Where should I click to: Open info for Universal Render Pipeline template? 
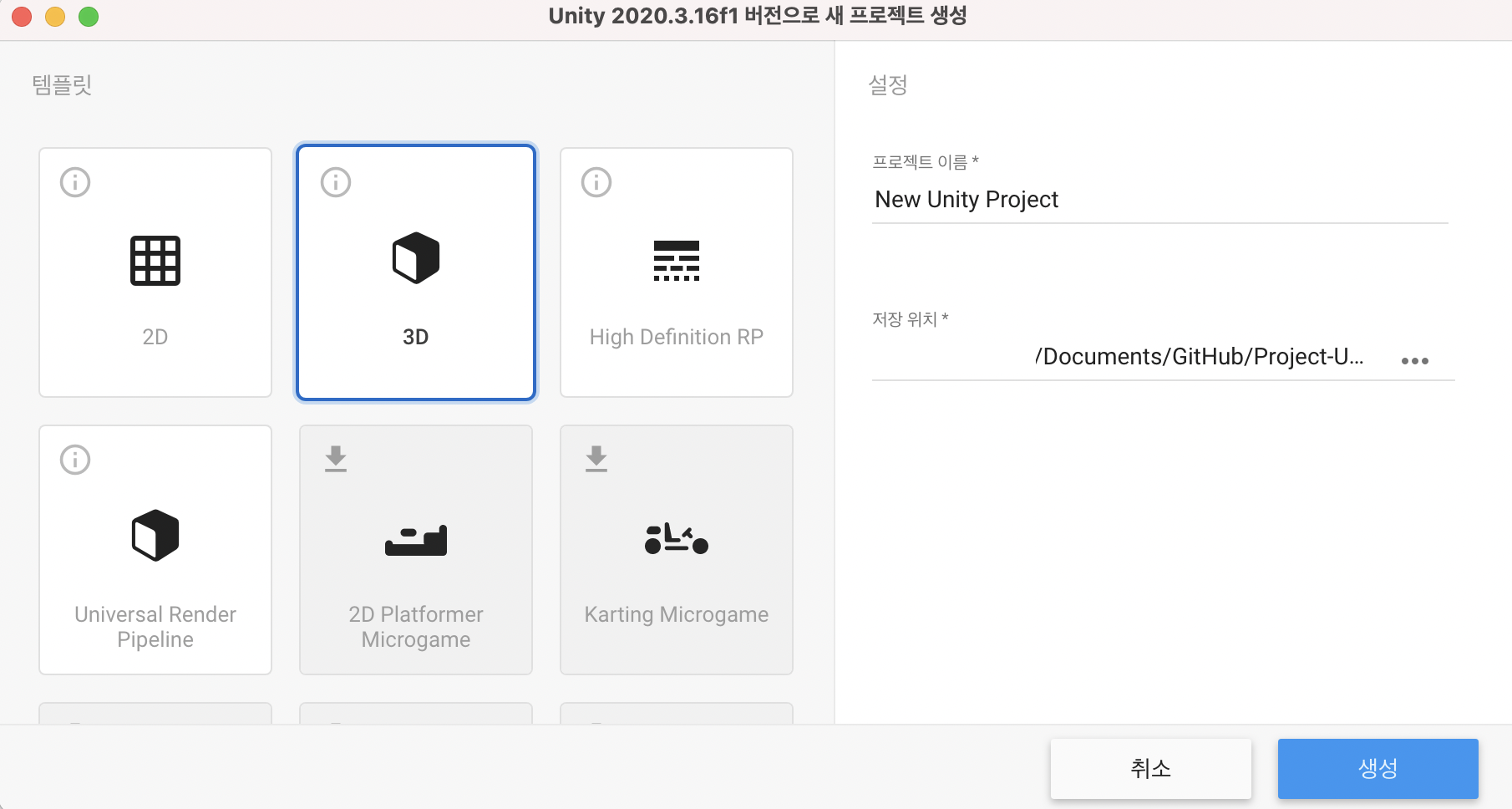tap(75, 460)
